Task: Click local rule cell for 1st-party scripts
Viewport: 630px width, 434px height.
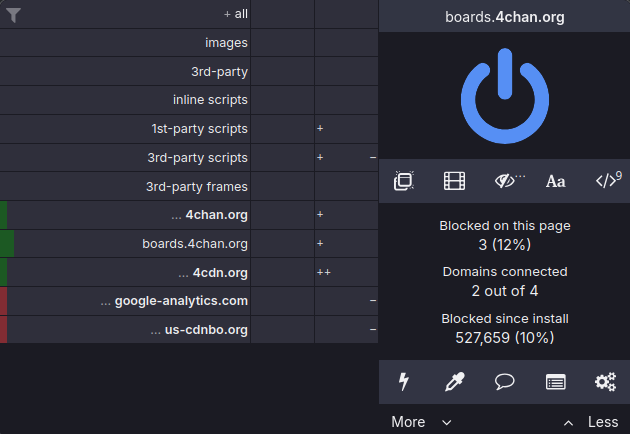Action: (x=346, y=129)
